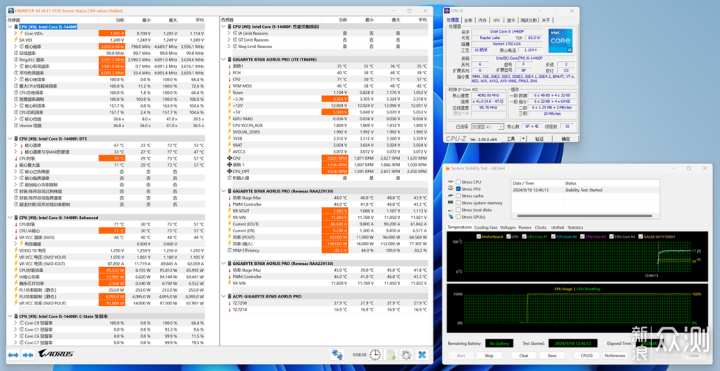Open the Clocks tab in AIDA64
720x371 pixels.
(540, 227)
